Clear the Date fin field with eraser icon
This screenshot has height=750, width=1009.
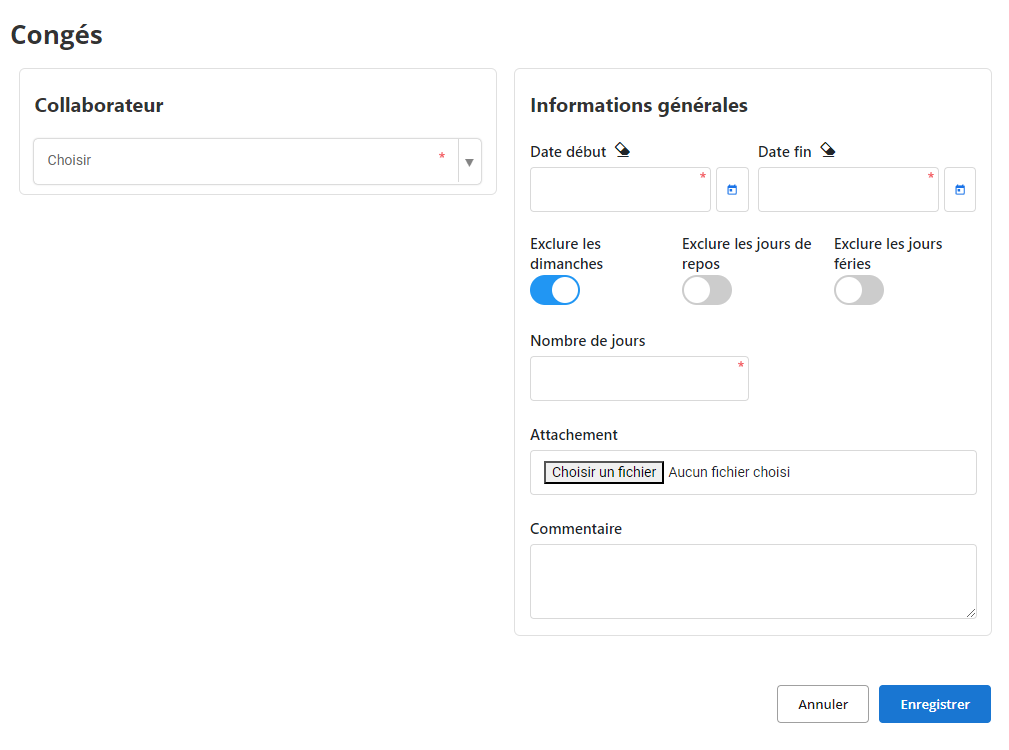tap(828, 151)
